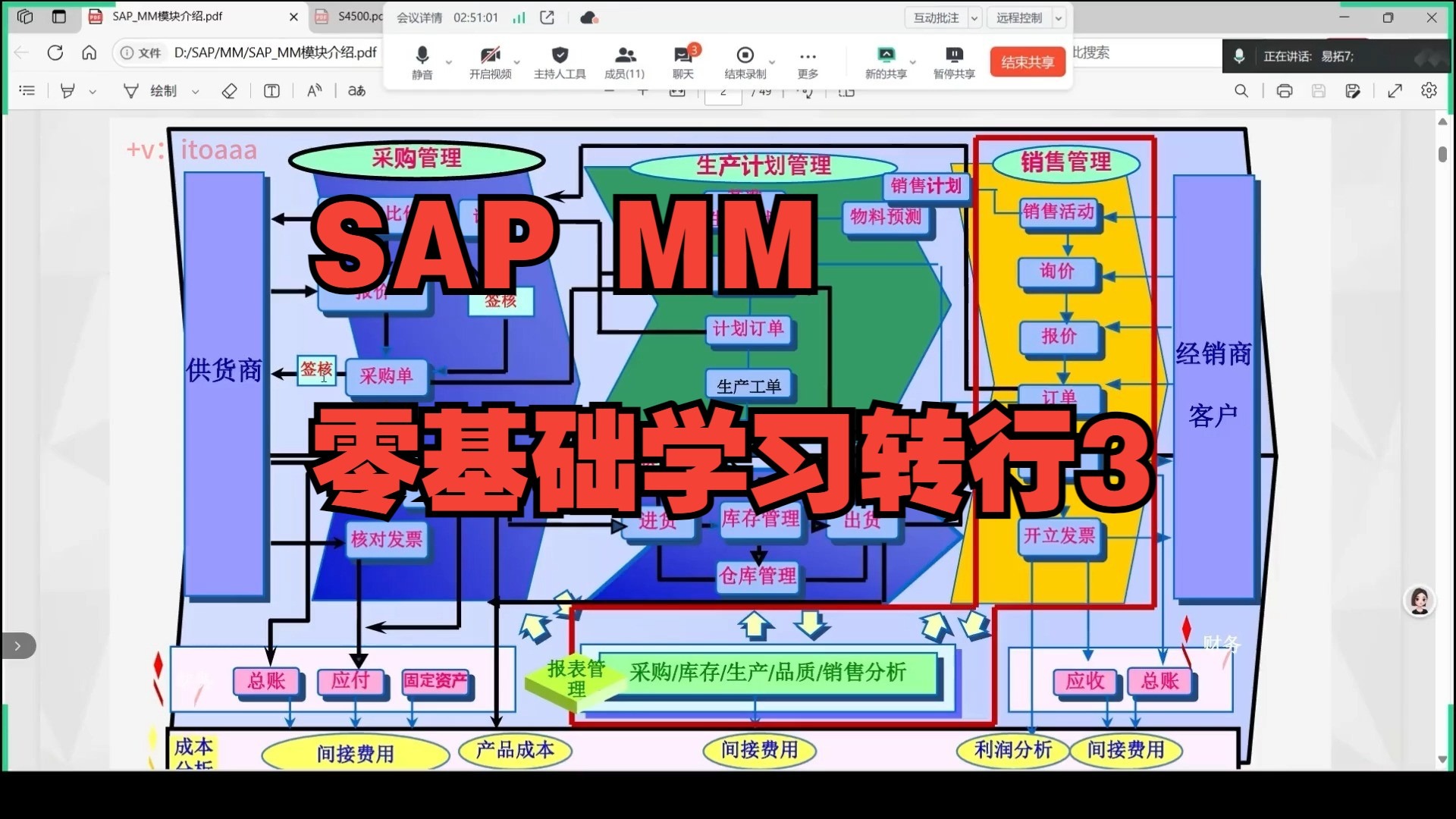Open PDF table of contents icon

(x=27, y=91)
